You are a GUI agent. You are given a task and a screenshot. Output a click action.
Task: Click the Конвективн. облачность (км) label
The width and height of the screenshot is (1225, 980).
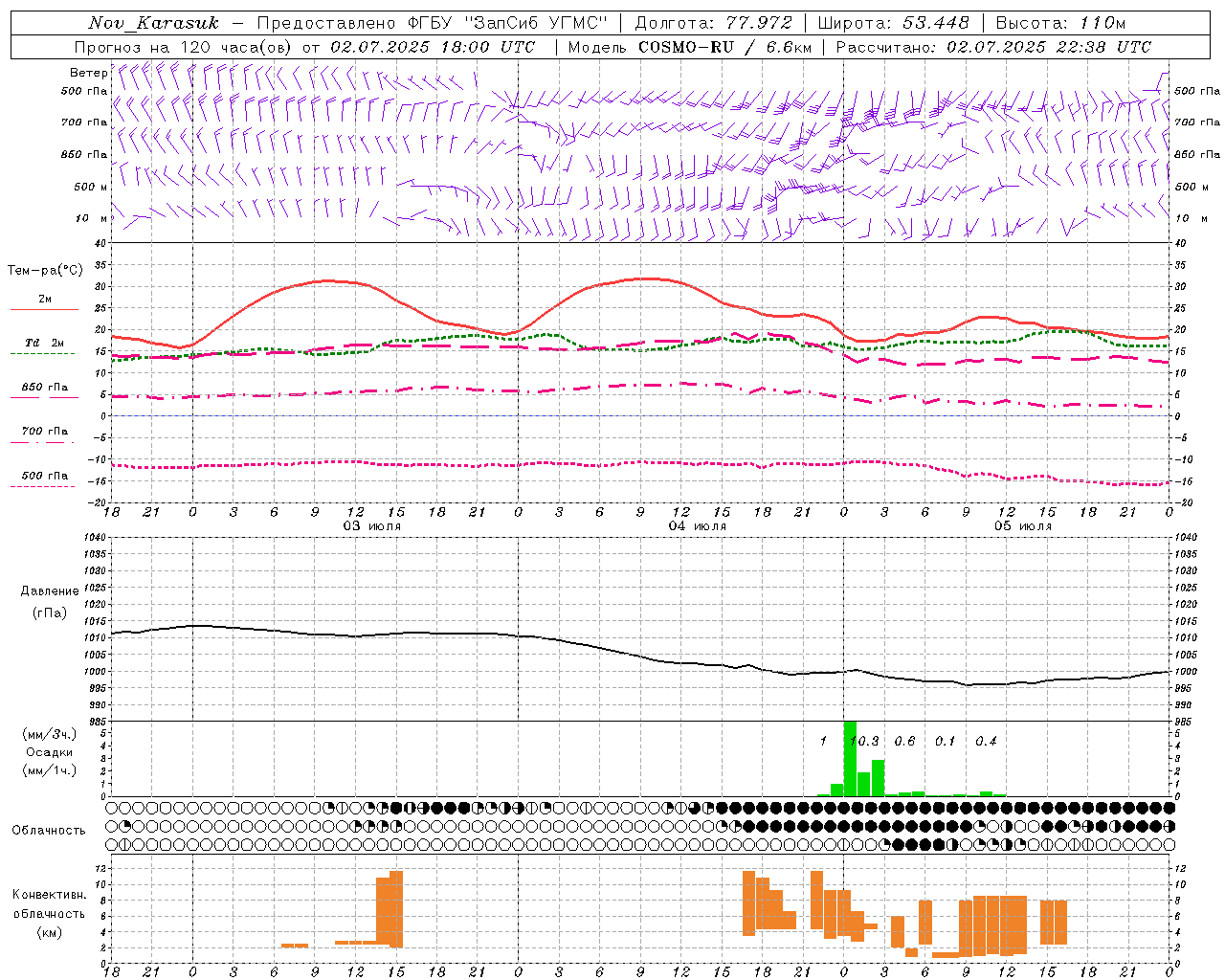(x=49, y=913)
